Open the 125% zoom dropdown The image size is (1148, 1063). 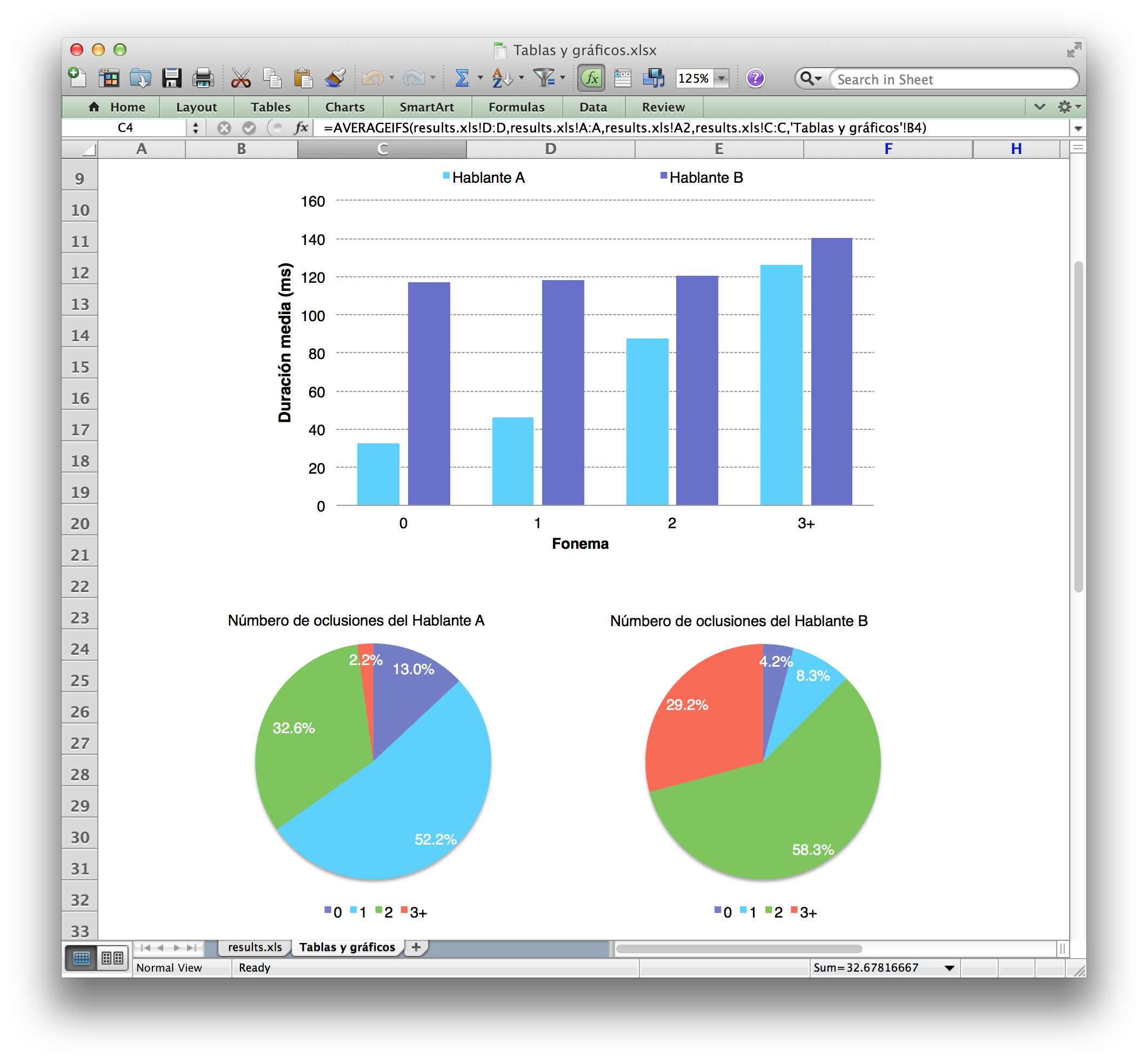(x=722, y=78)
